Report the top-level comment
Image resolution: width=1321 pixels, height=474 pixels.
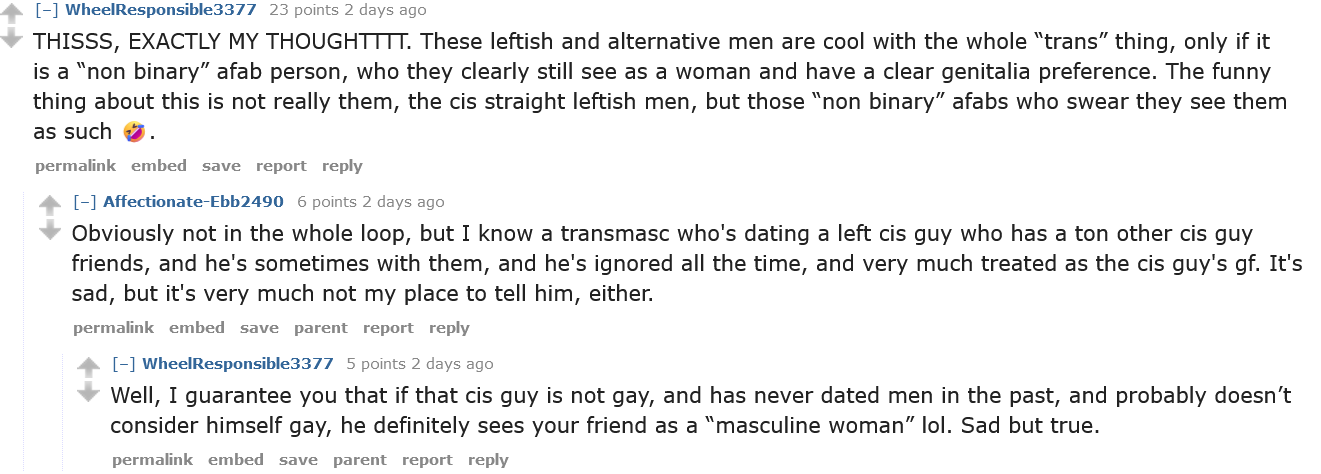281,166
